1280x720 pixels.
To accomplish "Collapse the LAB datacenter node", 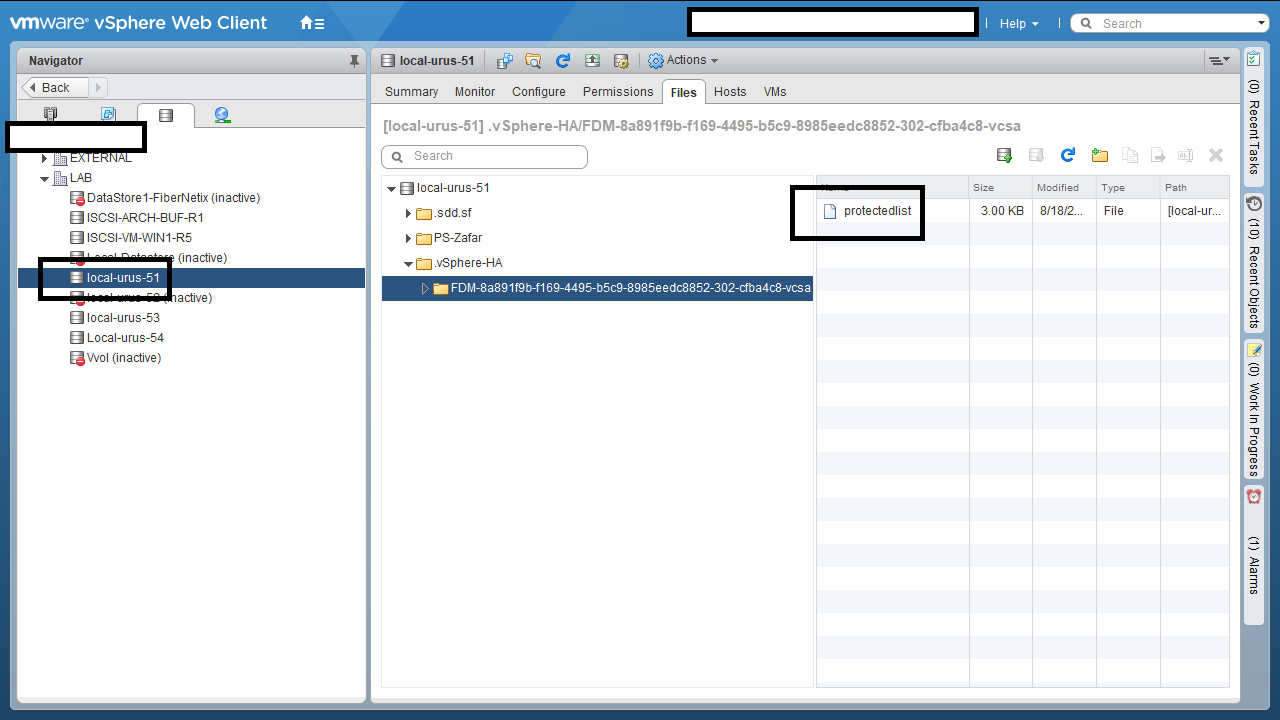I will (44, 178).
